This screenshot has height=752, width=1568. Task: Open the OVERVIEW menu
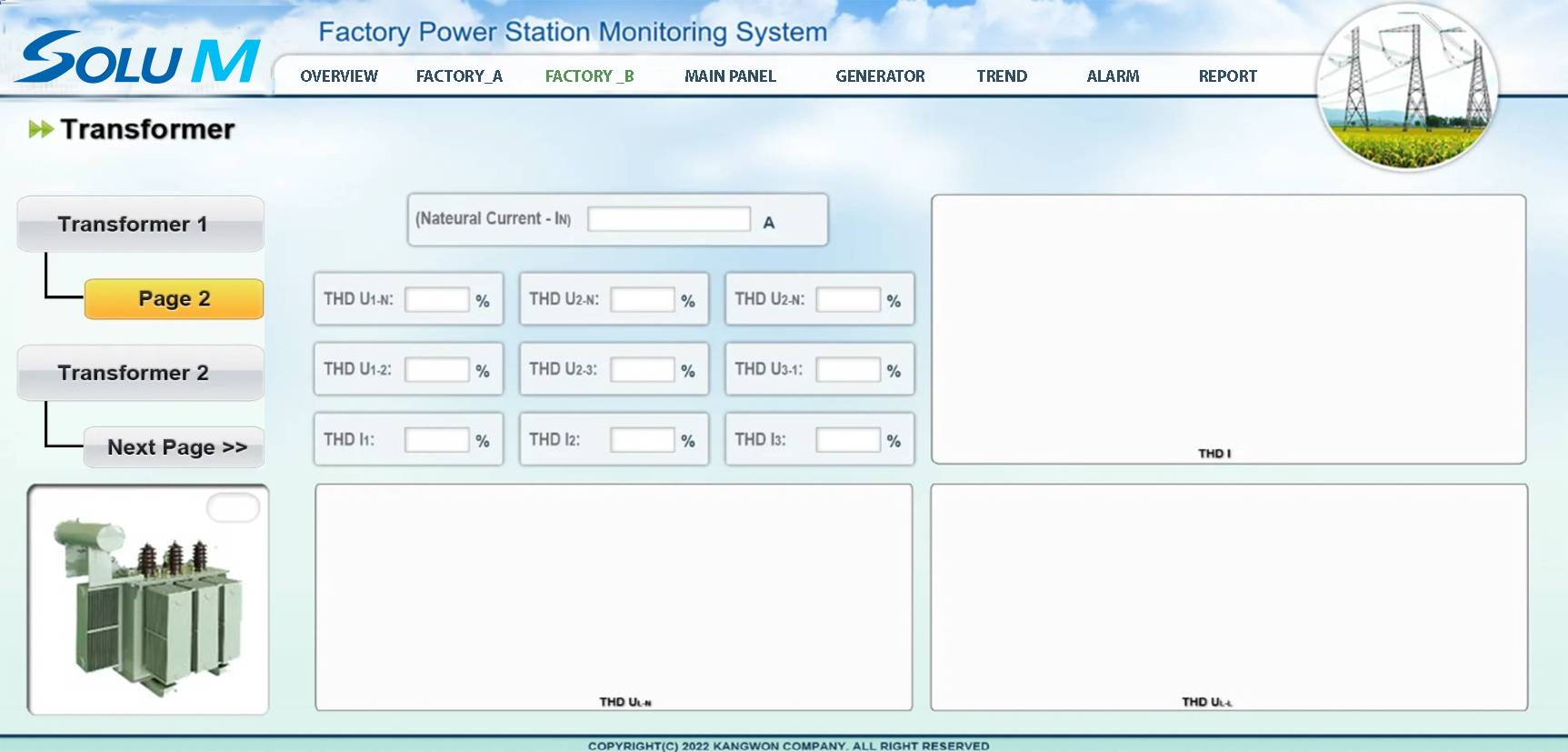pyautogui.click(x=339, y=76)
